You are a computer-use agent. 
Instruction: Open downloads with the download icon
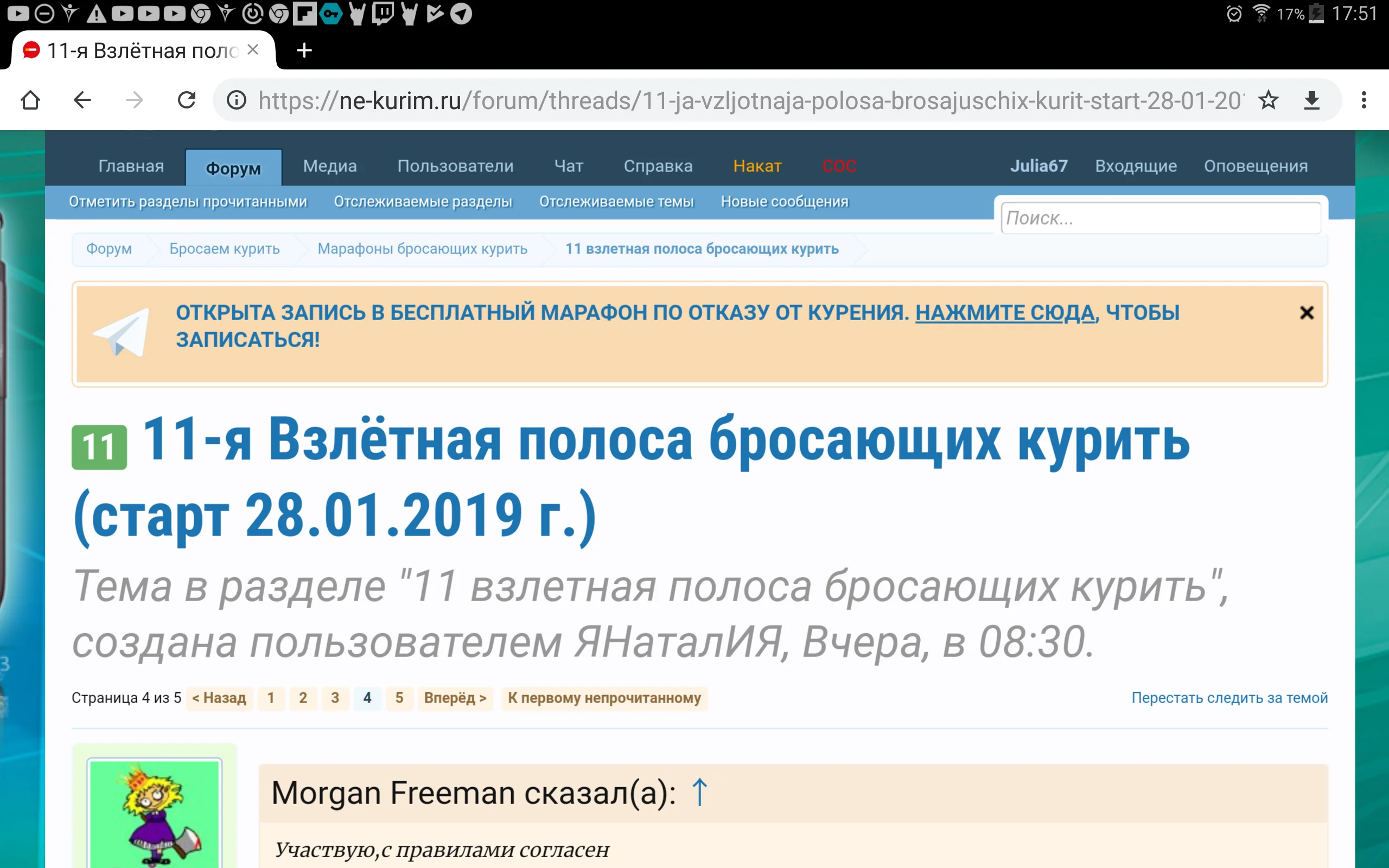tap(1312, 100)
